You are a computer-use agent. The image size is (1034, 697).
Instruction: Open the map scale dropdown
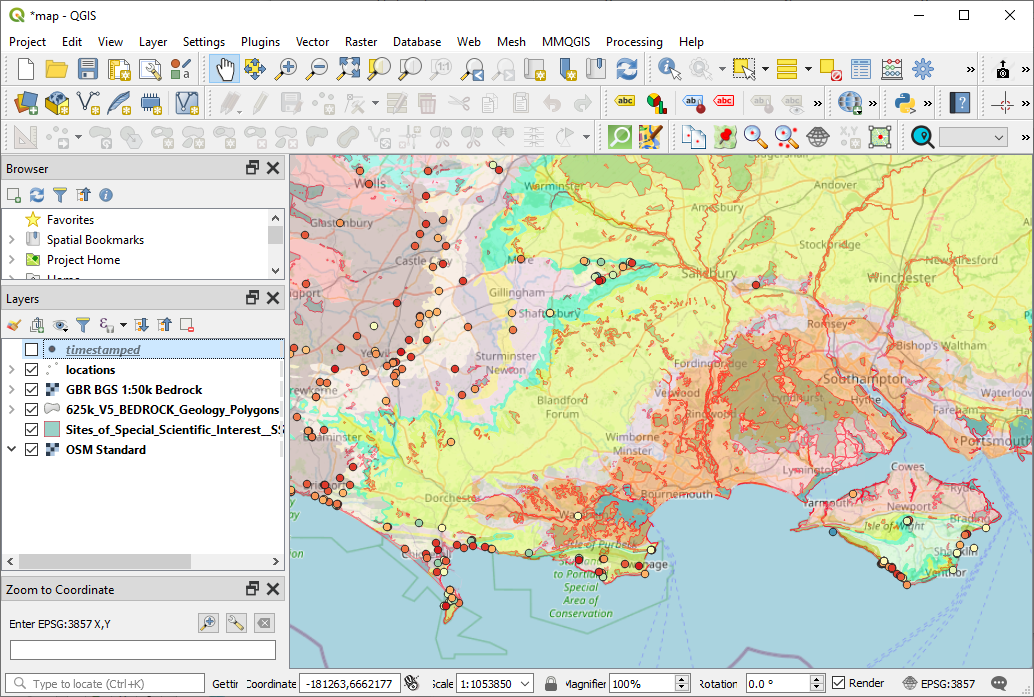[x=526, y=684]
